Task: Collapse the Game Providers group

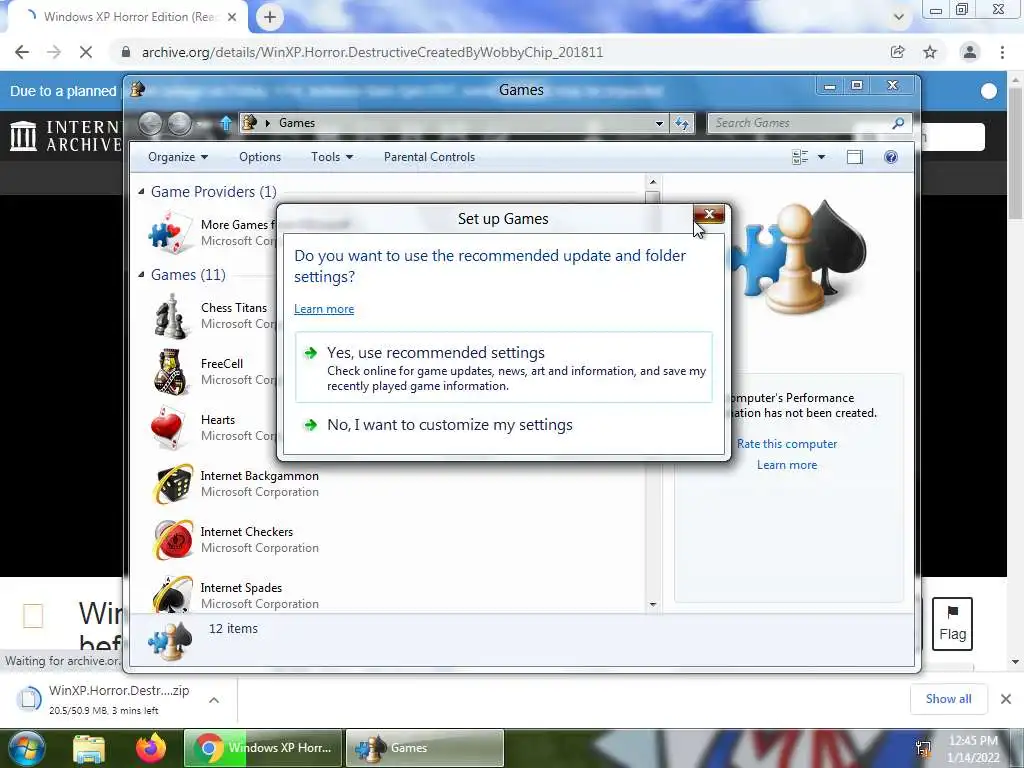Action: click(x=141, y=191)
